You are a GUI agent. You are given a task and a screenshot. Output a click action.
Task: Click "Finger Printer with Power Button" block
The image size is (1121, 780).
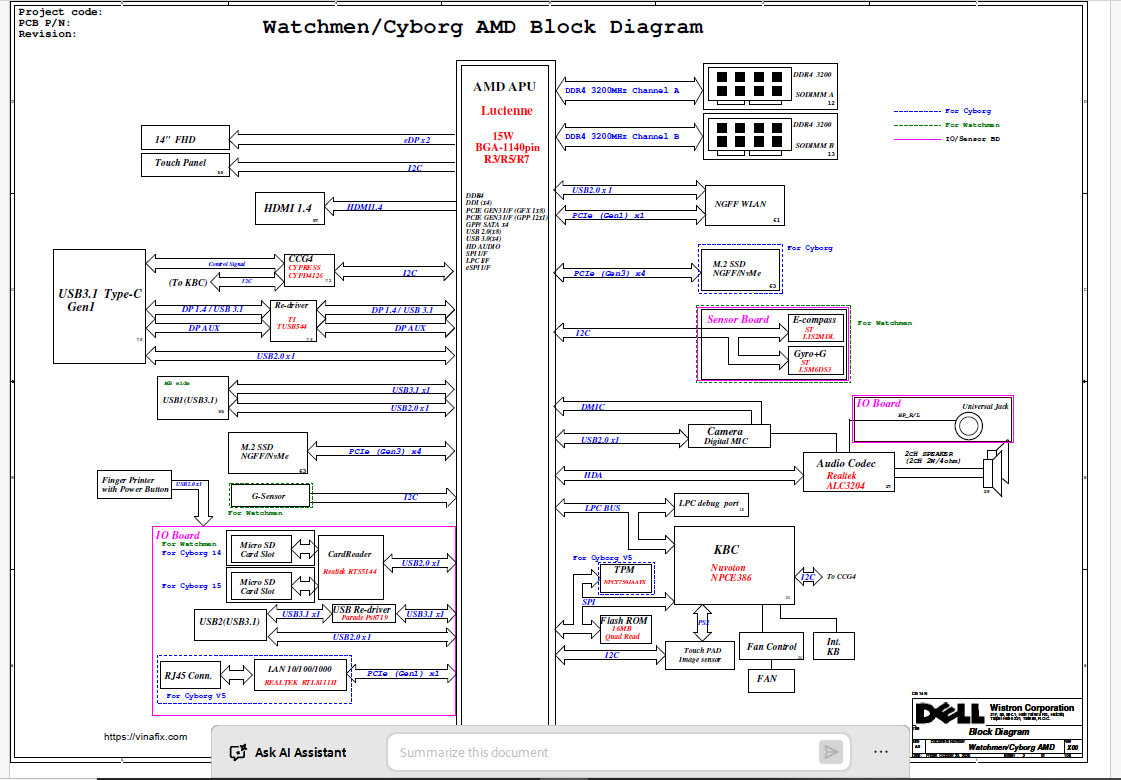click(134, 485)
